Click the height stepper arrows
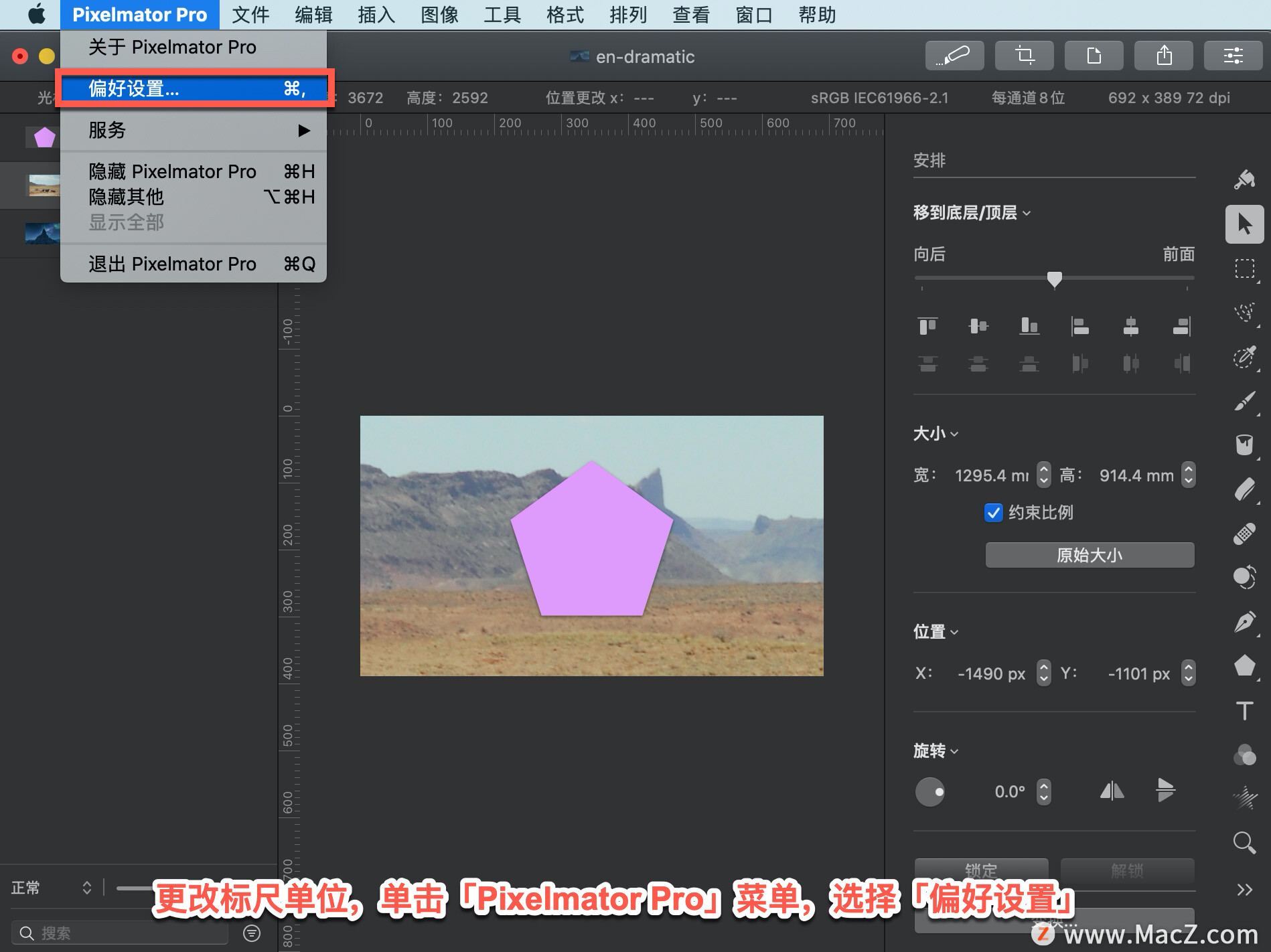The width and height of the screenshot is (1271, 952). pos(1188,475)
